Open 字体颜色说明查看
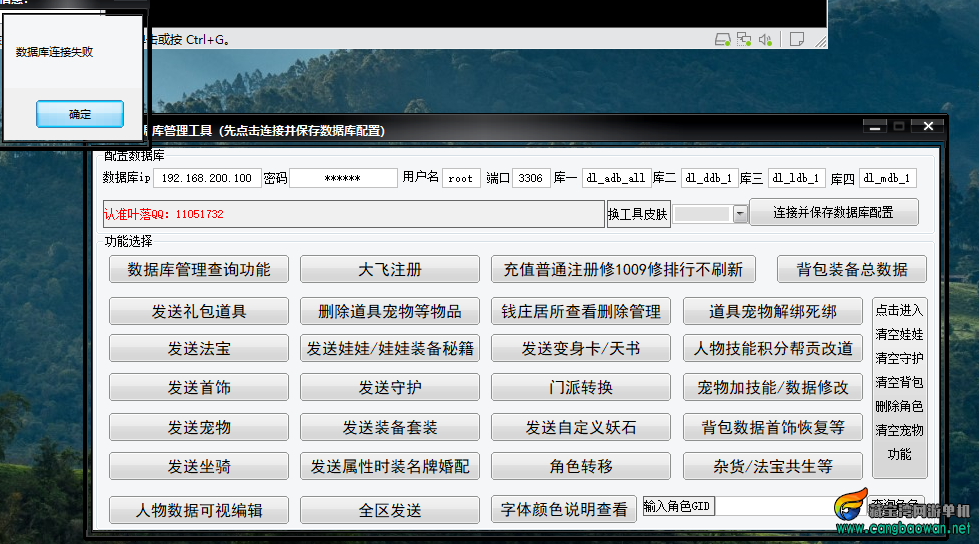Image resolution: width=979 pixels, height=544 pixels. click(564, 510)
